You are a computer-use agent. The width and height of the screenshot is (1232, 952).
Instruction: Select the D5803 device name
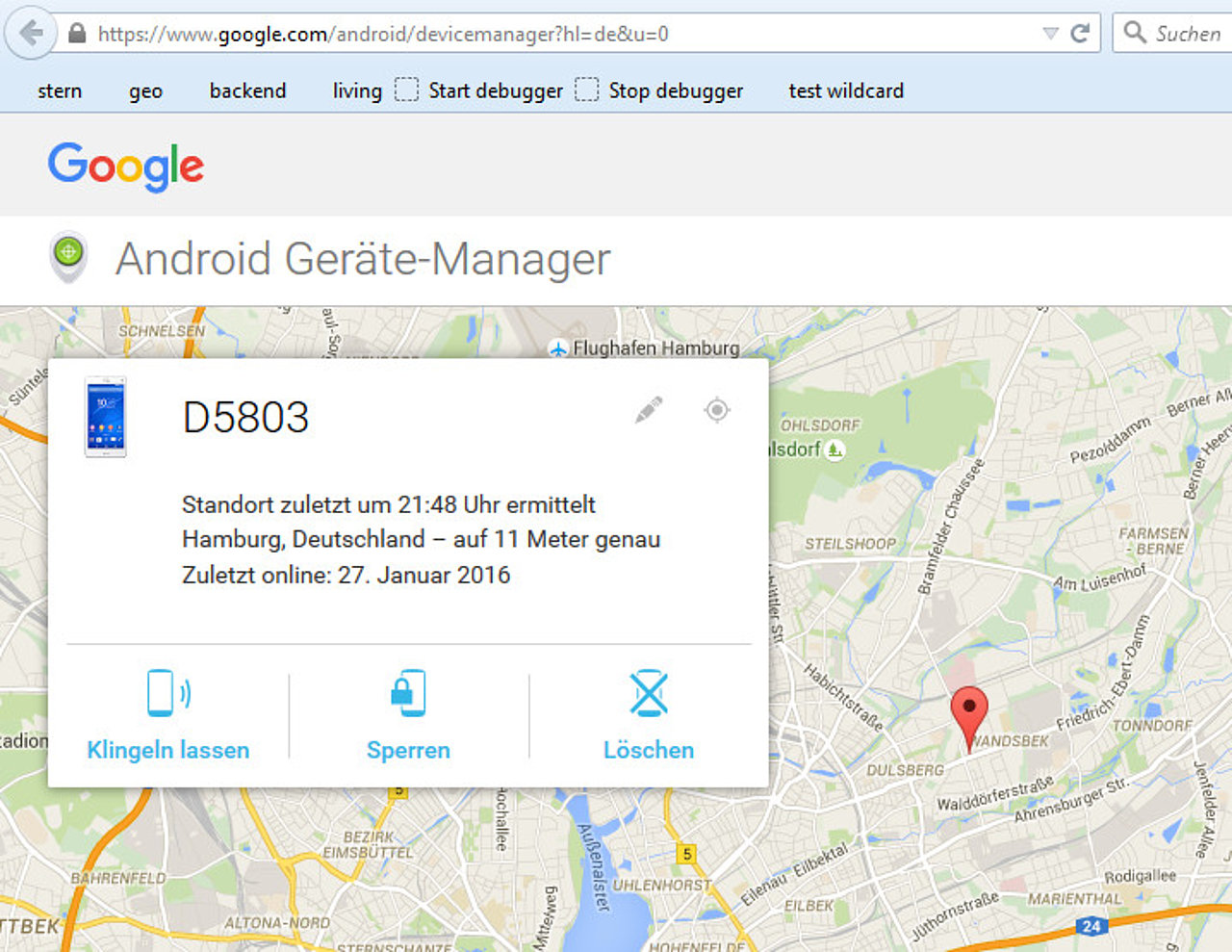point(245,417)
